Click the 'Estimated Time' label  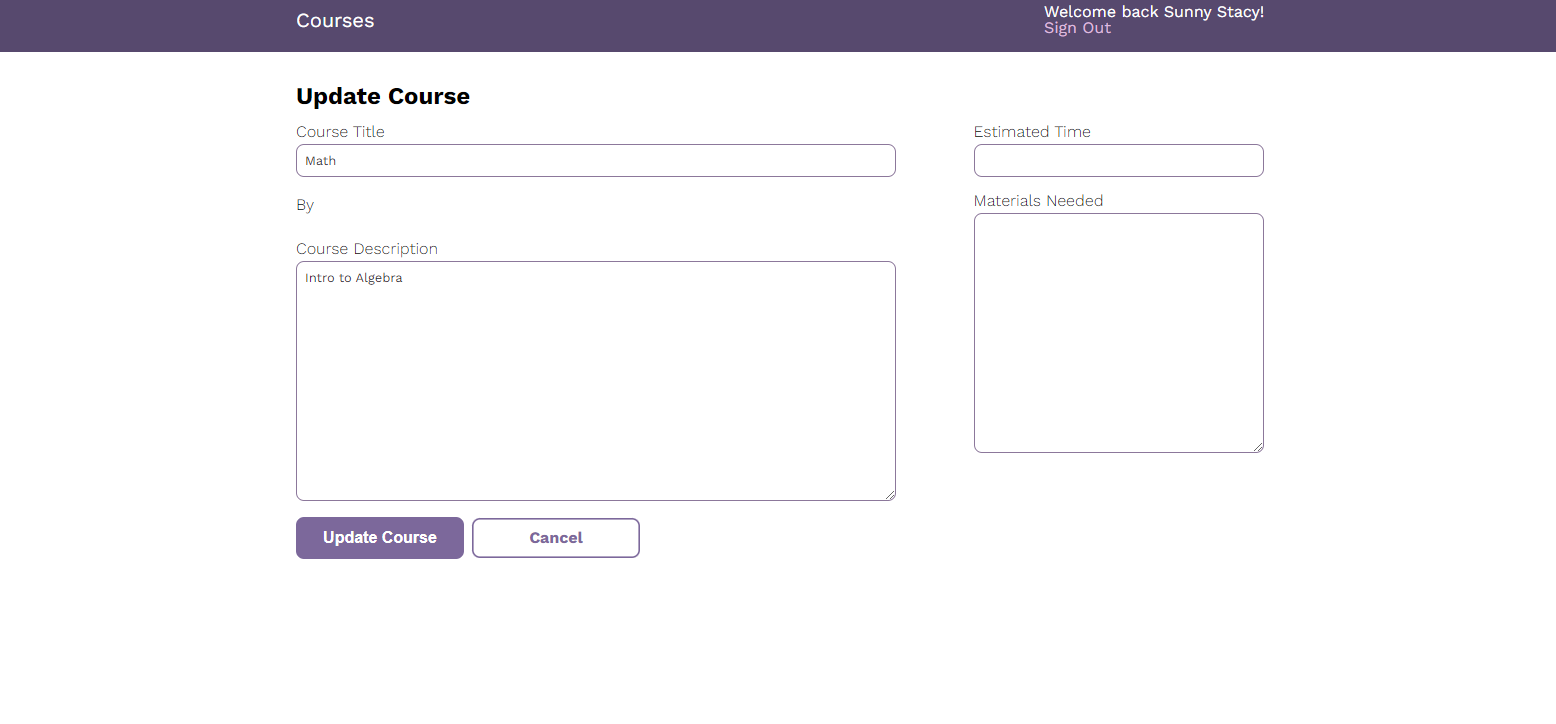click(1032, 132)
